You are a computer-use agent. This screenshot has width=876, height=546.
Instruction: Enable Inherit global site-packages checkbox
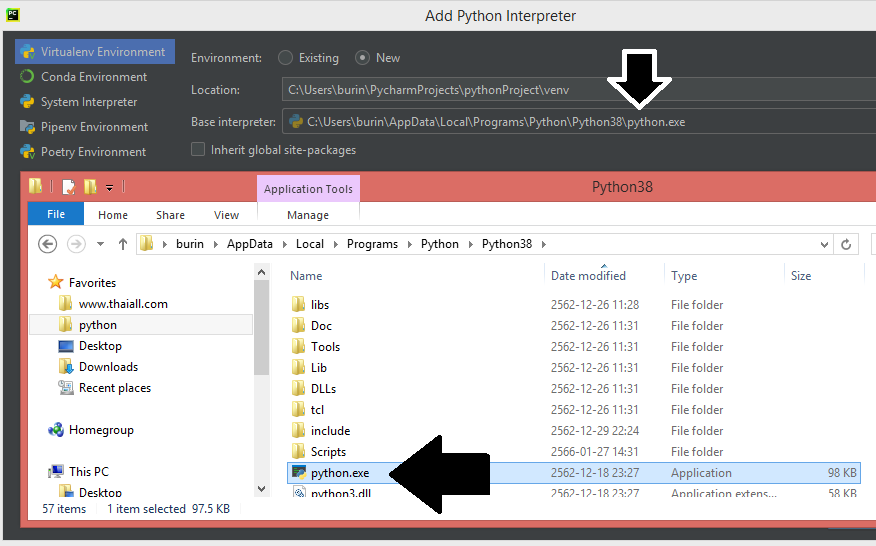click(x=198, y=149)
